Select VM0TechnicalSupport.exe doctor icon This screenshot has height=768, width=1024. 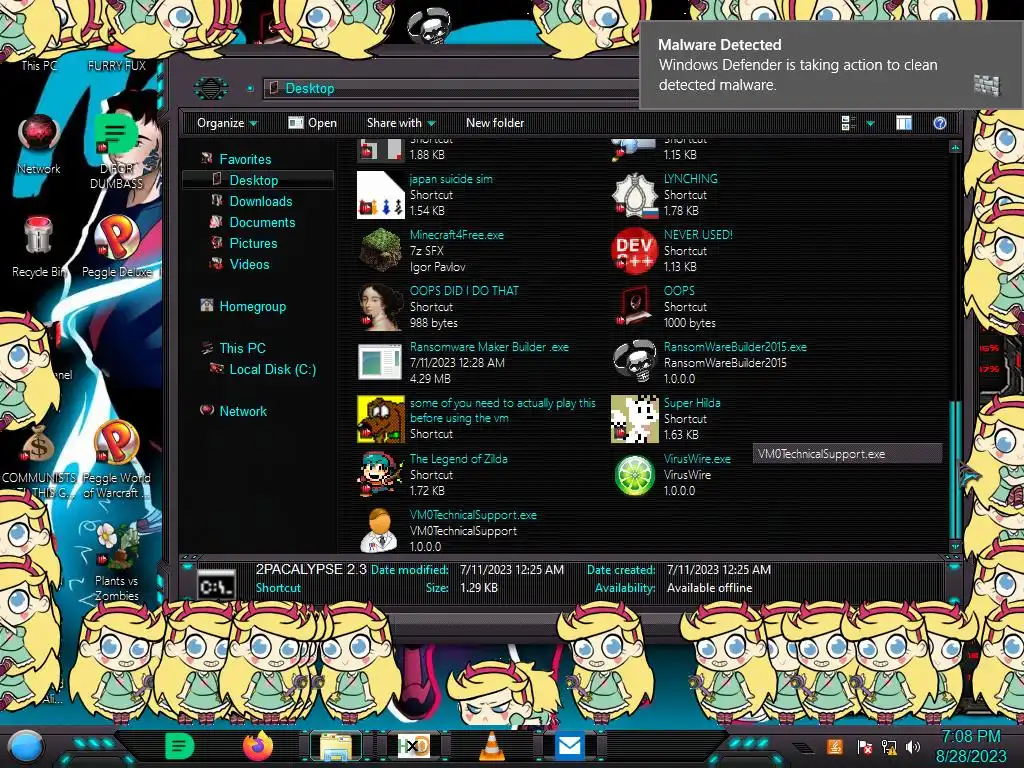click(x=381, y=530)
